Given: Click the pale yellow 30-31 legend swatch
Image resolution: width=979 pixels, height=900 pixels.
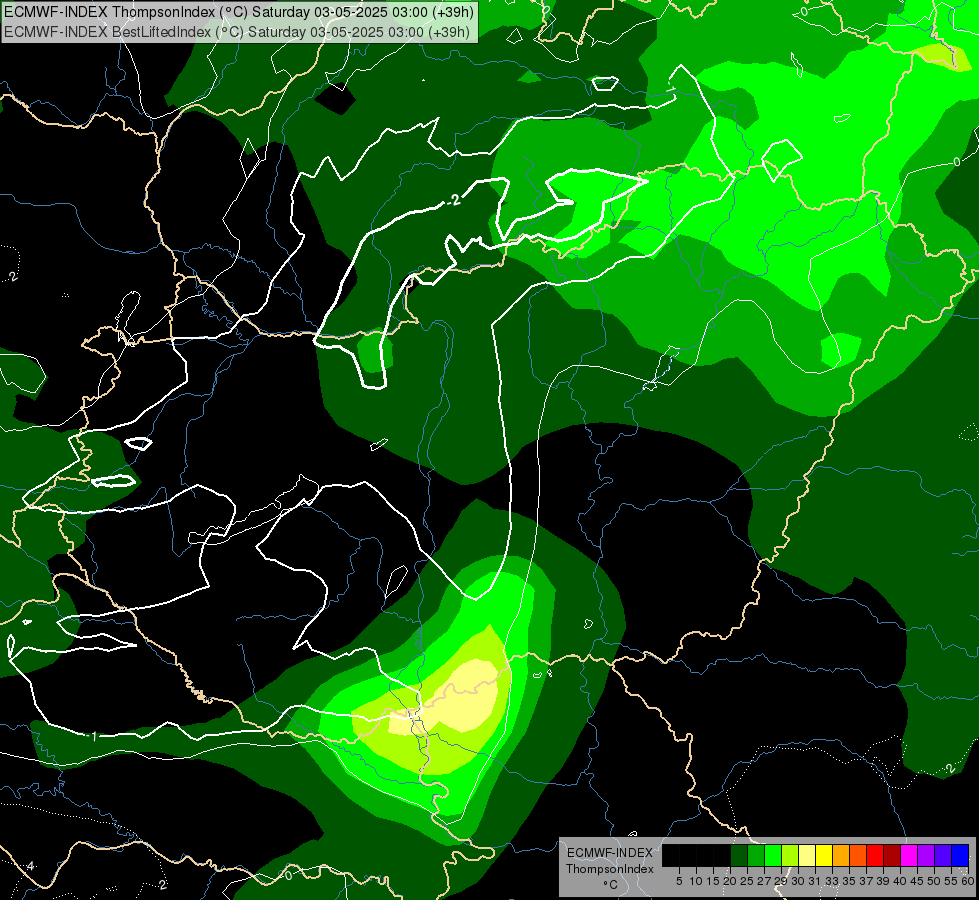Looking at the screenshot, I should (x=807, y=855).
